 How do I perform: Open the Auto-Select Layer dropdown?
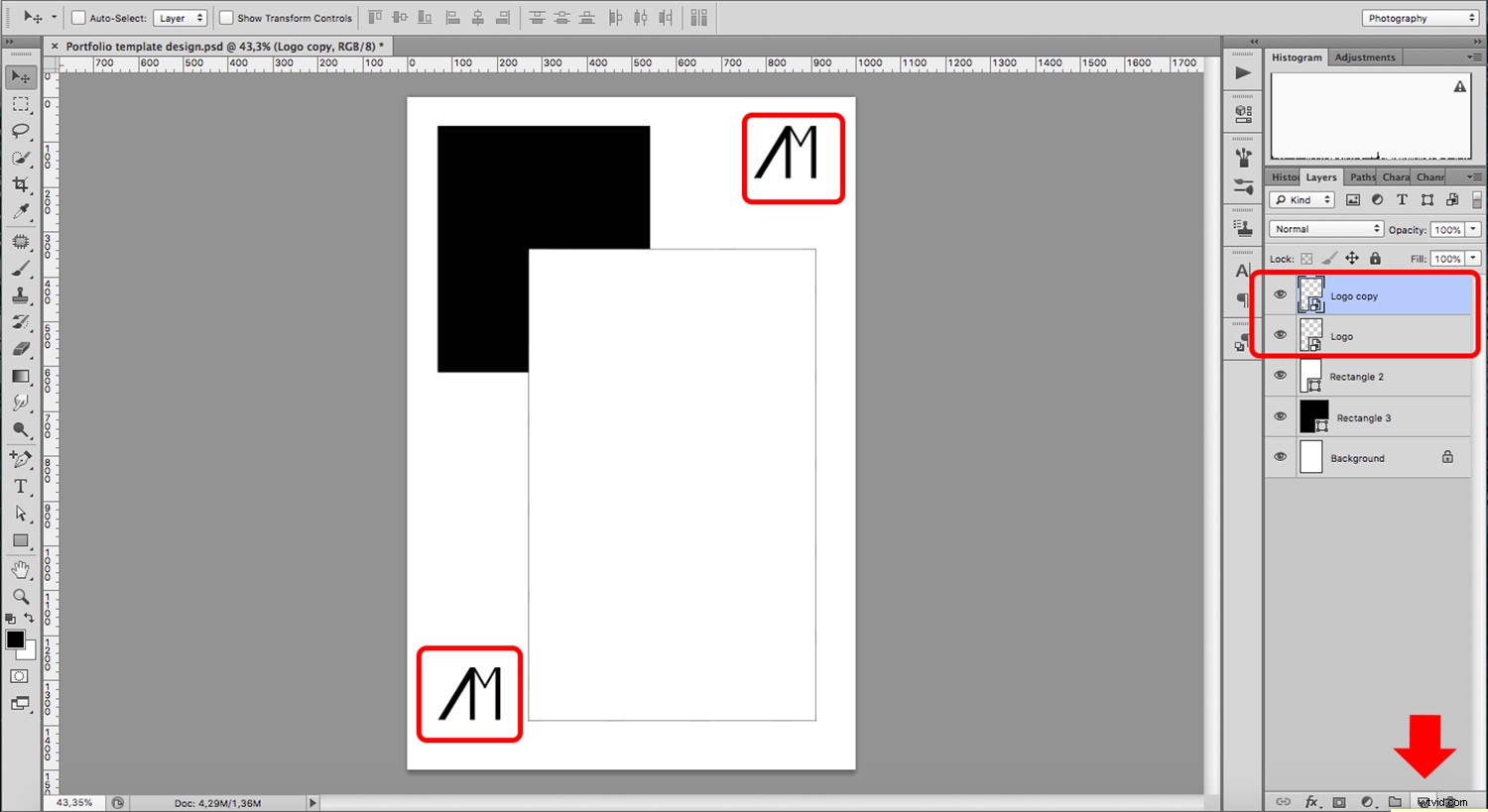(x=180, y=17)
